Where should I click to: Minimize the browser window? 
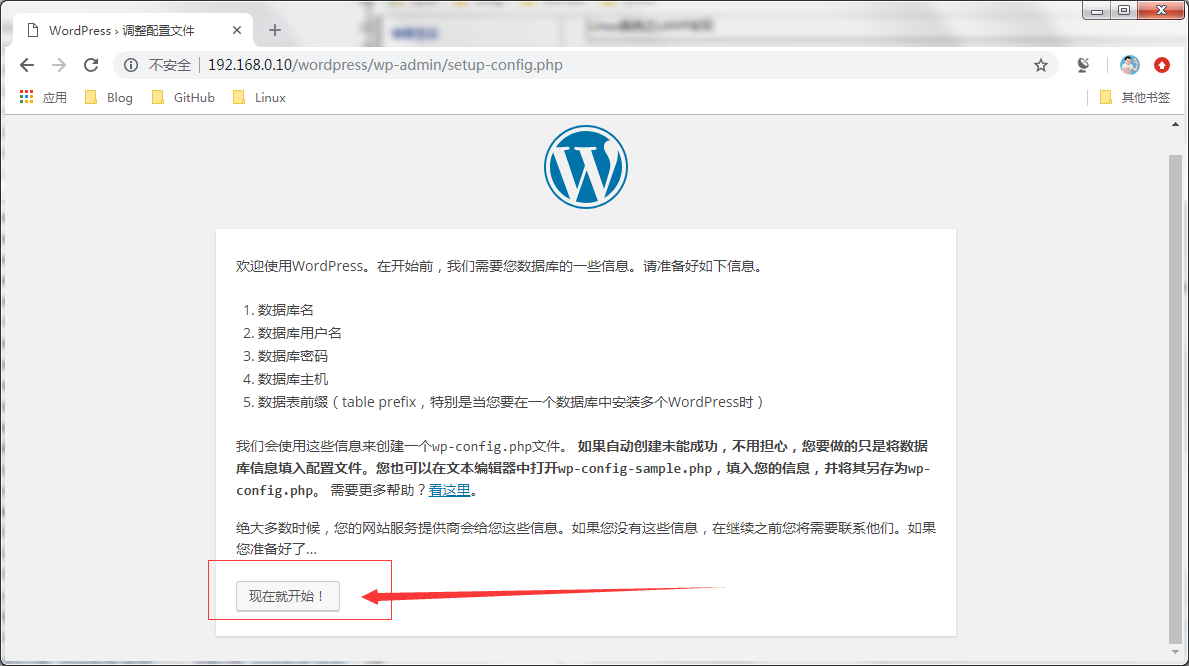(1096, 11)
